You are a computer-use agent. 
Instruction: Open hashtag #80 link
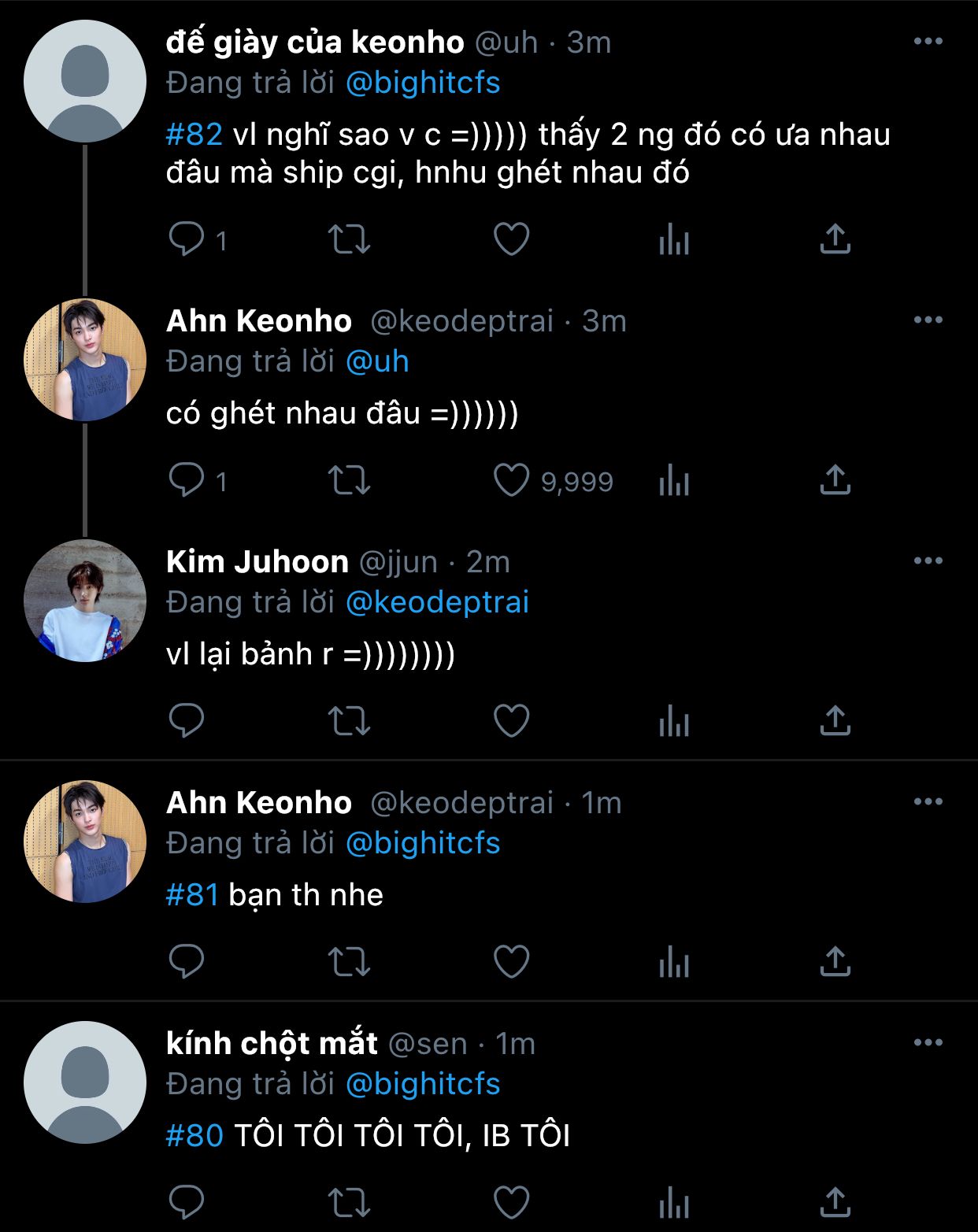pyautogui.click(x=194, y=1136)
